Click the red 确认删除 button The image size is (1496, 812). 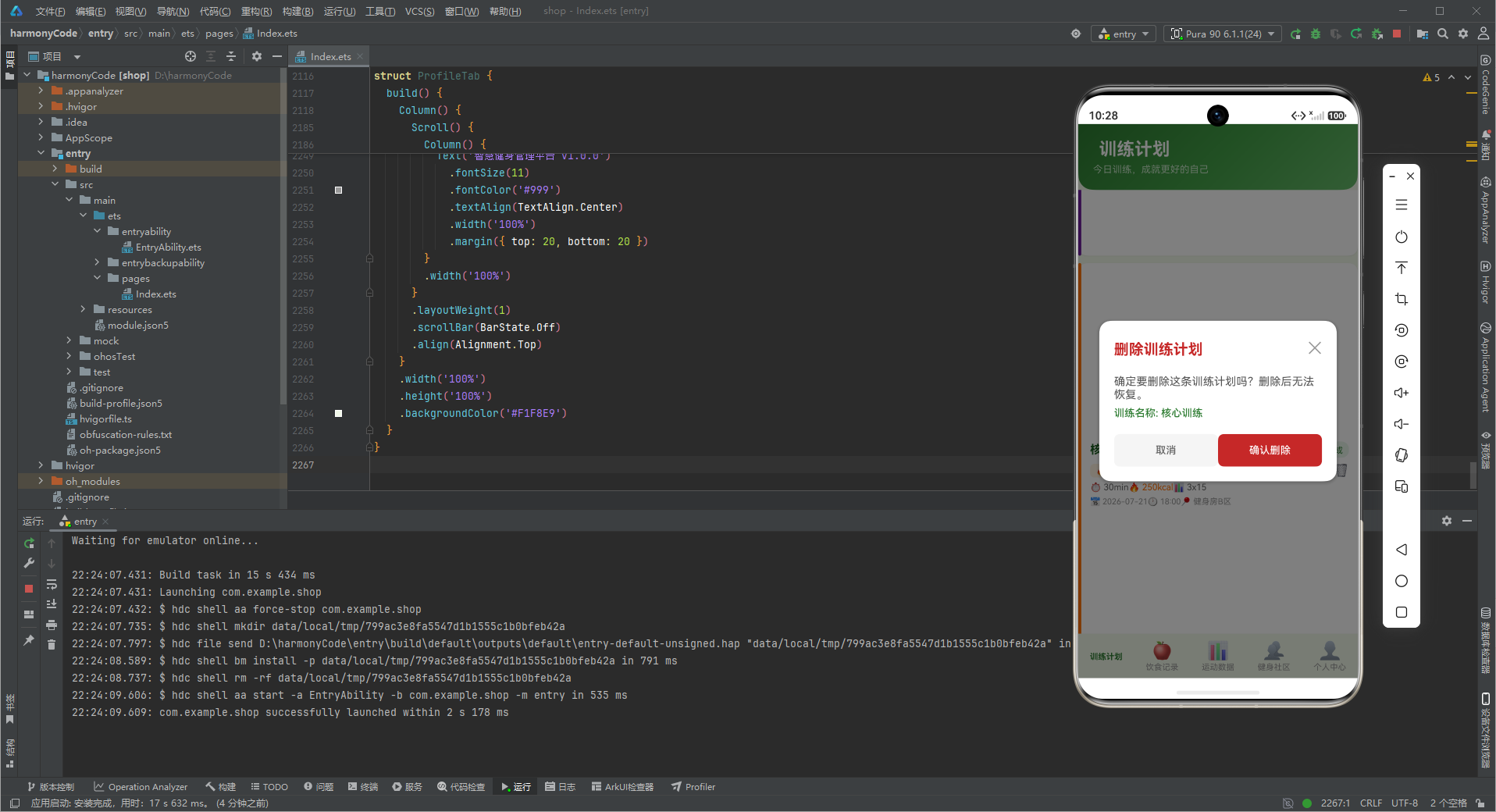tap(1270, 450)
